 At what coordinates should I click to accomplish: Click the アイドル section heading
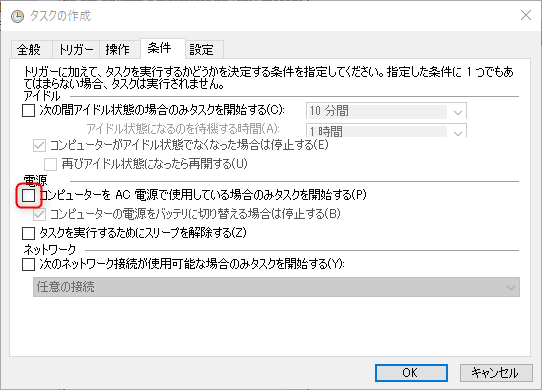coord(42,96)
